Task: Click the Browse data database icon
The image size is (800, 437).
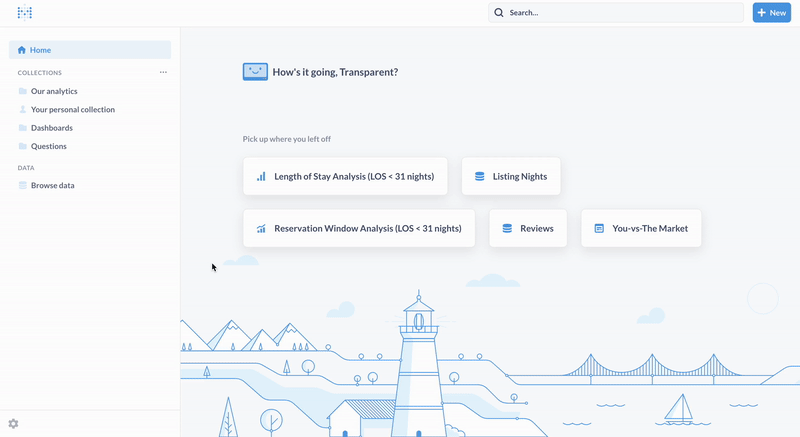Action: tap(22, 186)
